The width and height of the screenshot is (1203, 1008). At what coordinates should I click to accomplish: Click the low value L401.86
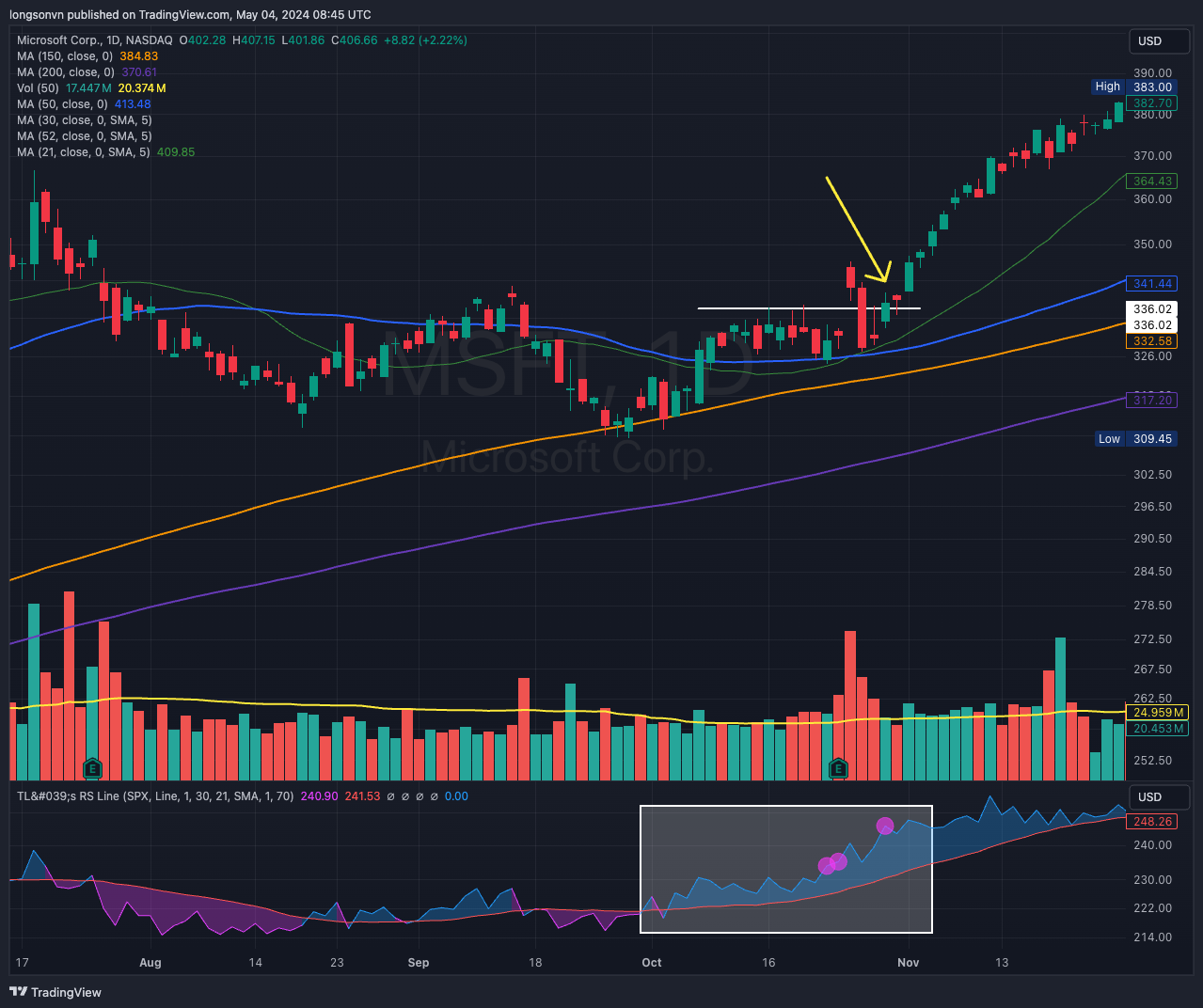point(303,40)
